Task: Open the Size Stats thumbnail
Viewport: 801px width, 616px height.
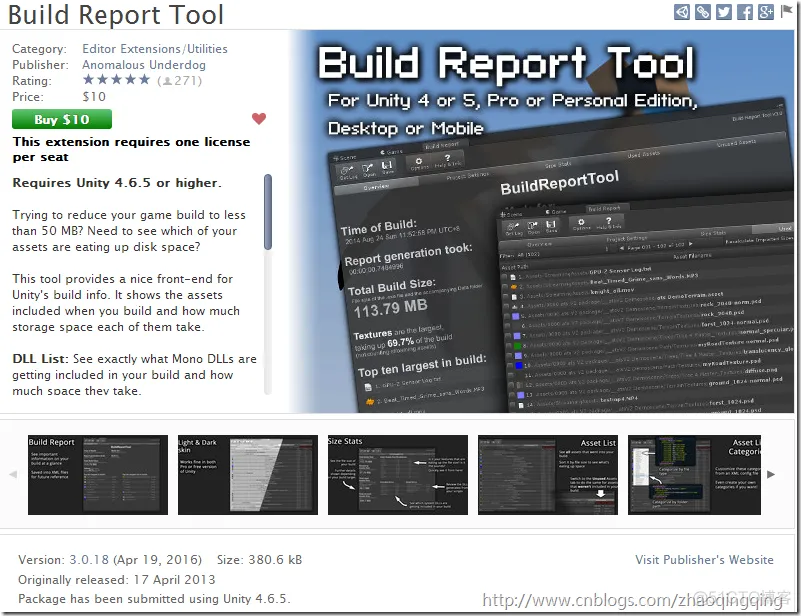Action: coord(398,475)
